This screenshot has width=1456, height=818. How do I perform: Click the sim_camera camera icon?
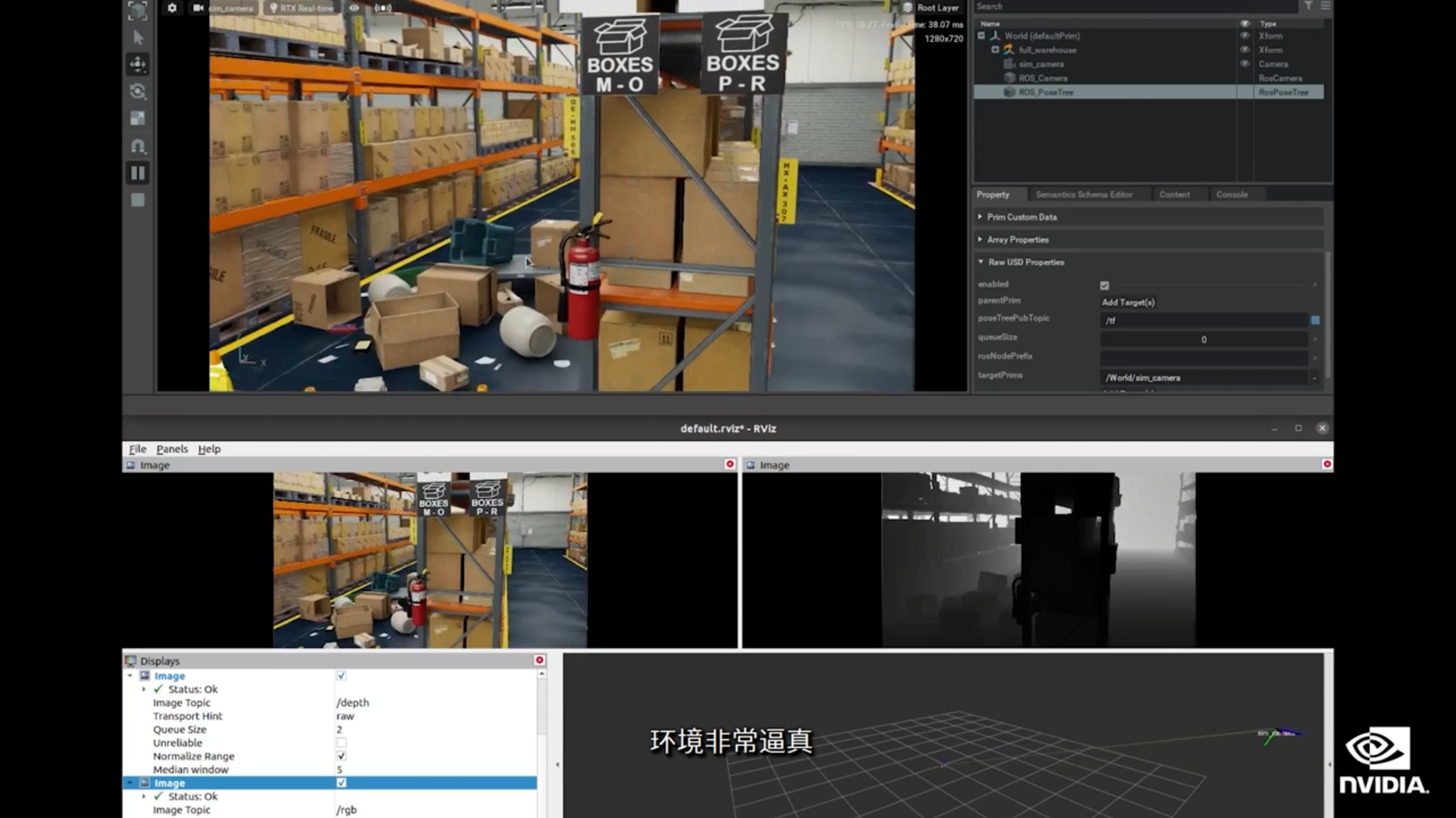point(1009,64)
